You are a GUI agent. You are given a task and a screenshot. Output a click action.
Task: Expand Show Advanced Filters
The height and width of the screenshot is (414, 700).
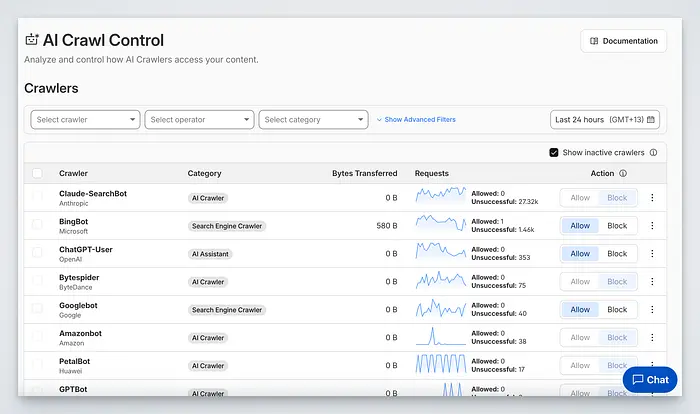pos(416,120)
